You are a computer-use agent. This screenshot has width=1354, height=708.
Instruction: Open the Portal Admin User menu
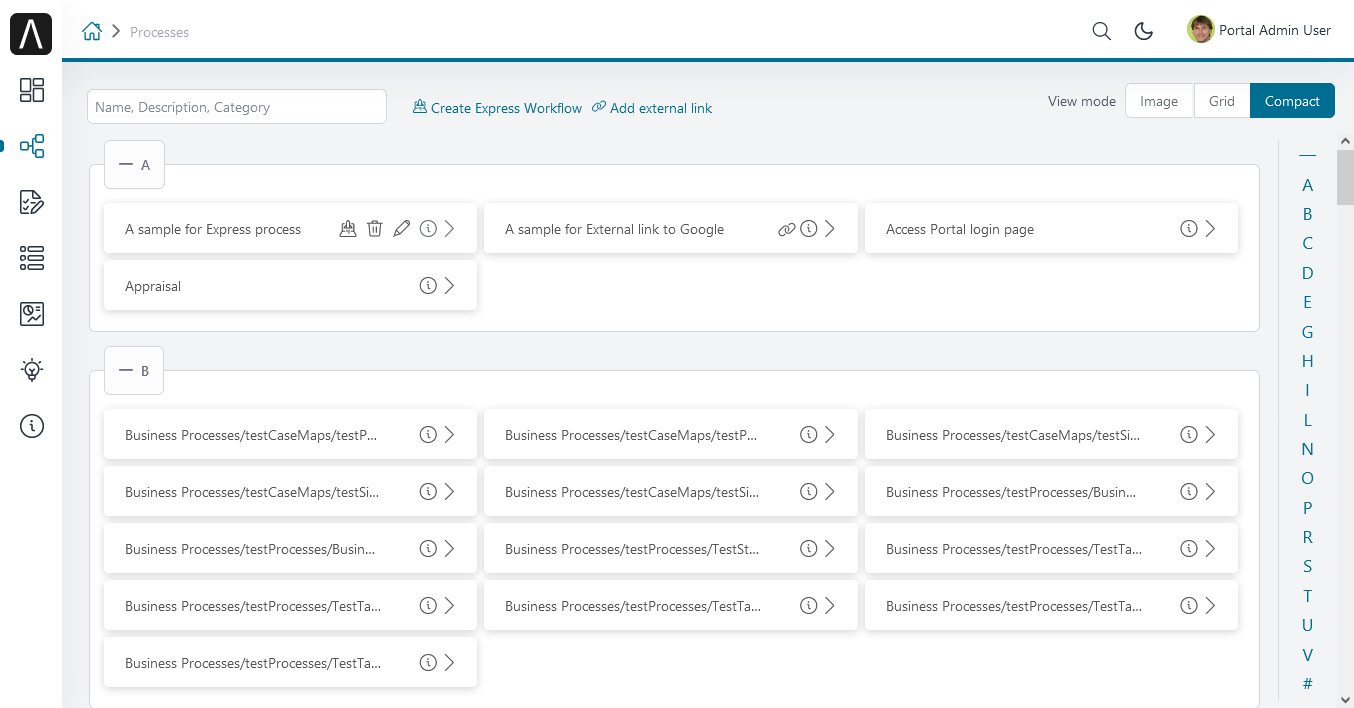pos(1259,30)
